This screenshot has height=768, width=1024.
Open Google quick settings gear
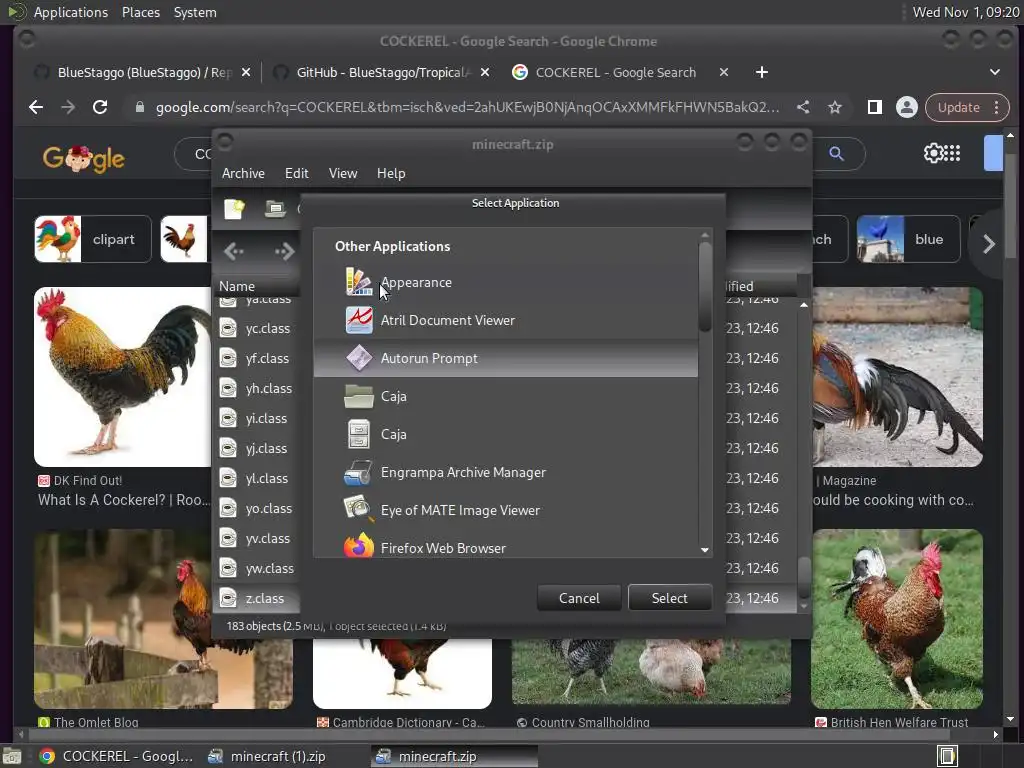[x=933, y=153]
